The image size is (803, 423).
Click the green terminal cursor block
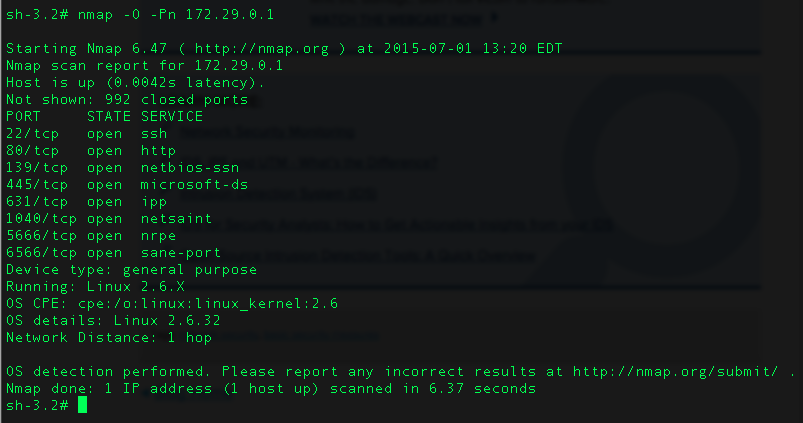point(82,405)
